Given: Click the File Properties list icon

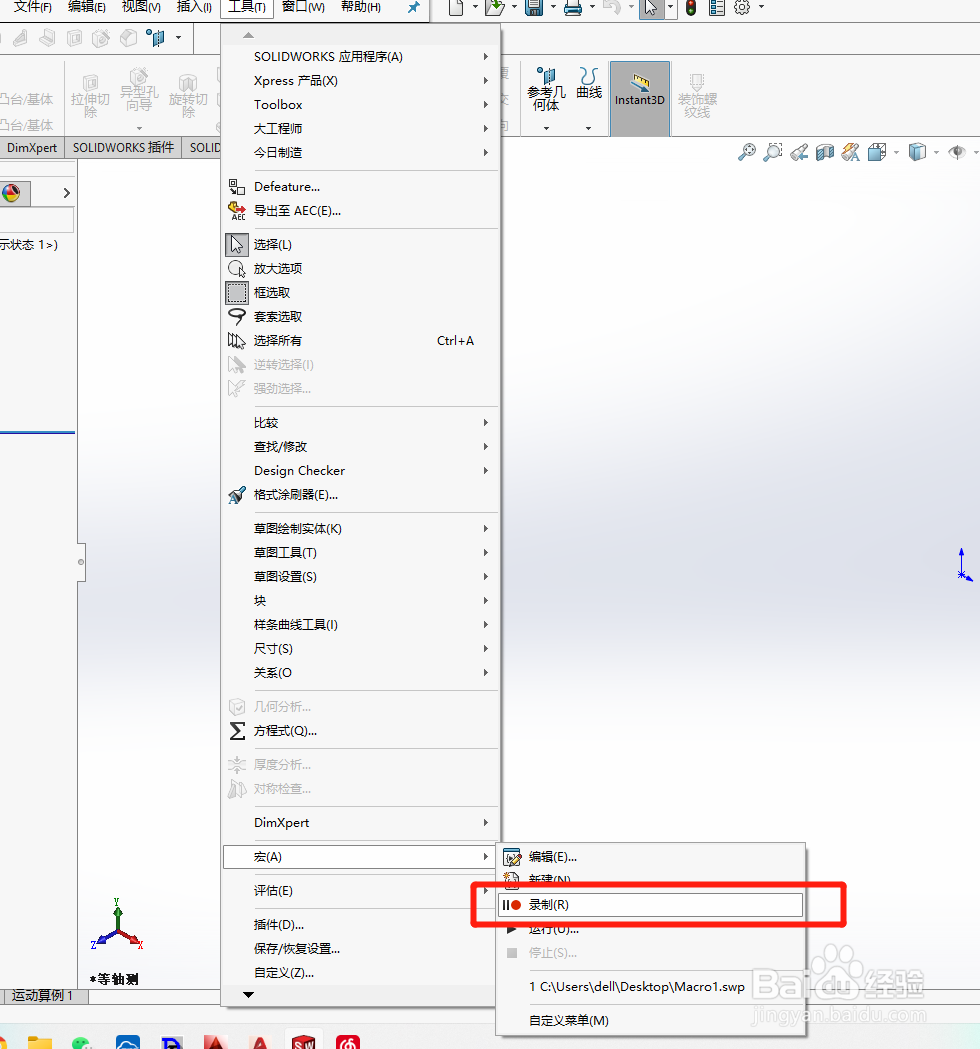Looking at the screenshot, I should (716, 7).
